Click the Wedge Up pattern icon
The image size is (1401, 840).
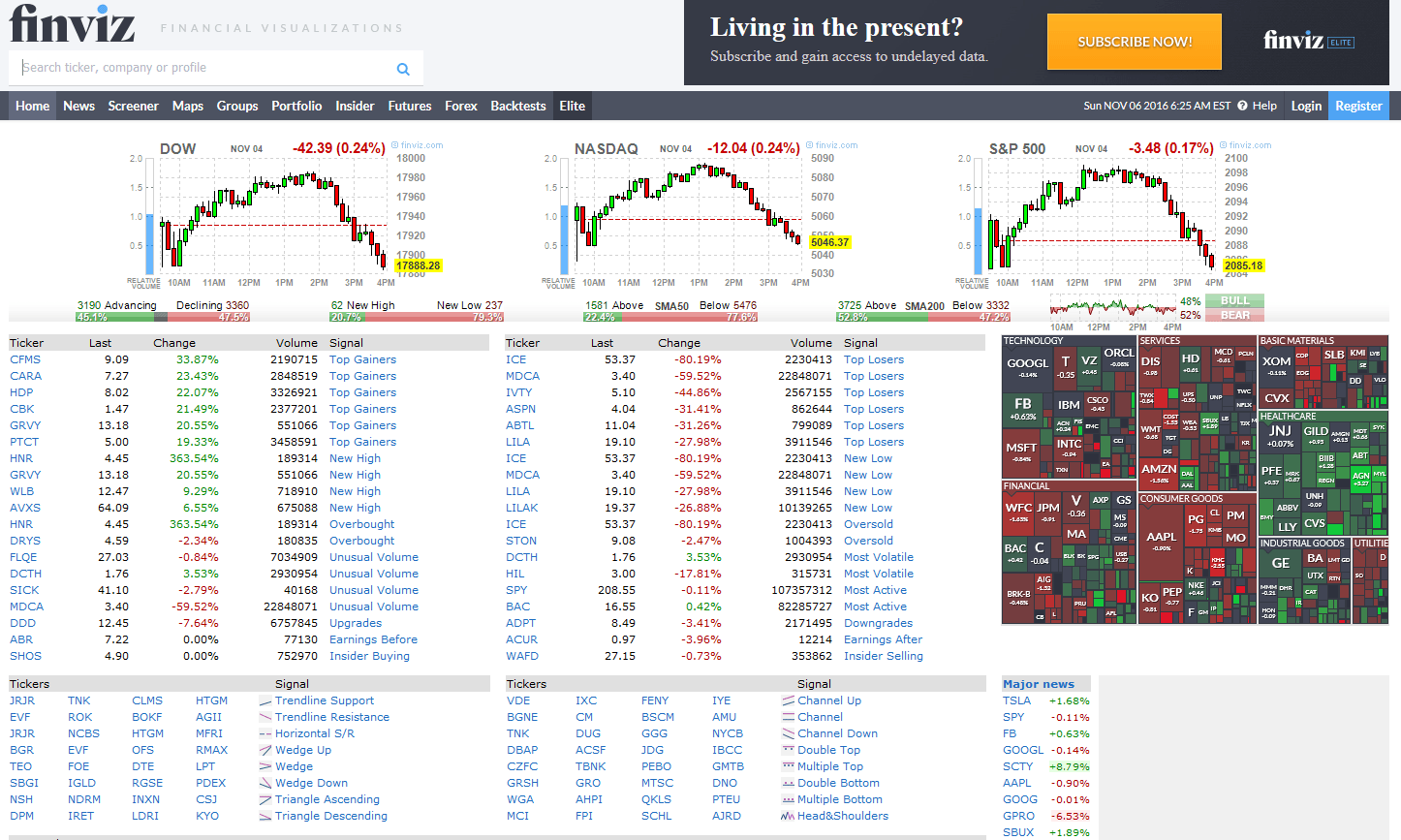click(265, 751)
